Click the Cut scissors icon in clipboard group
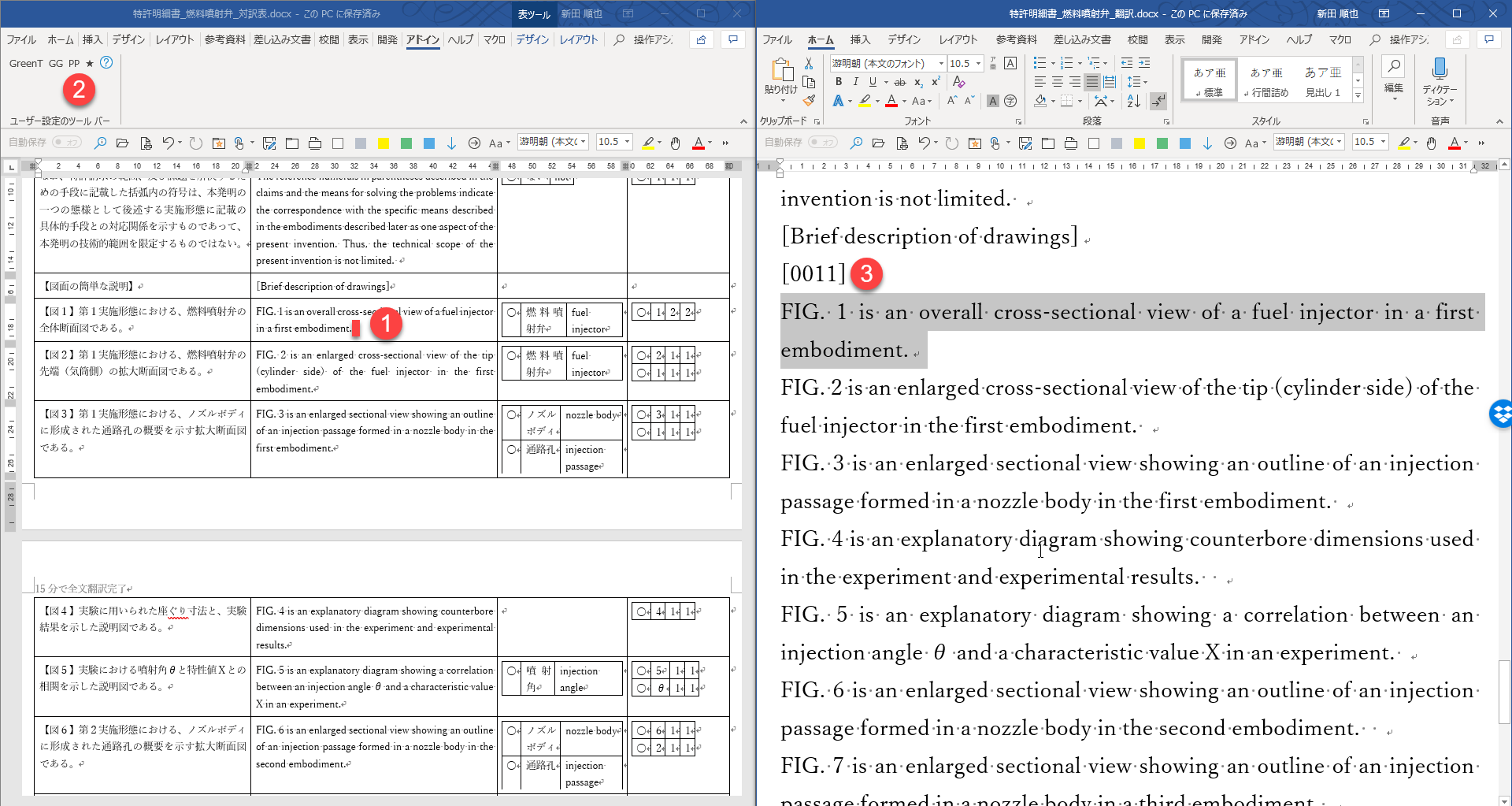 [808, 64]
